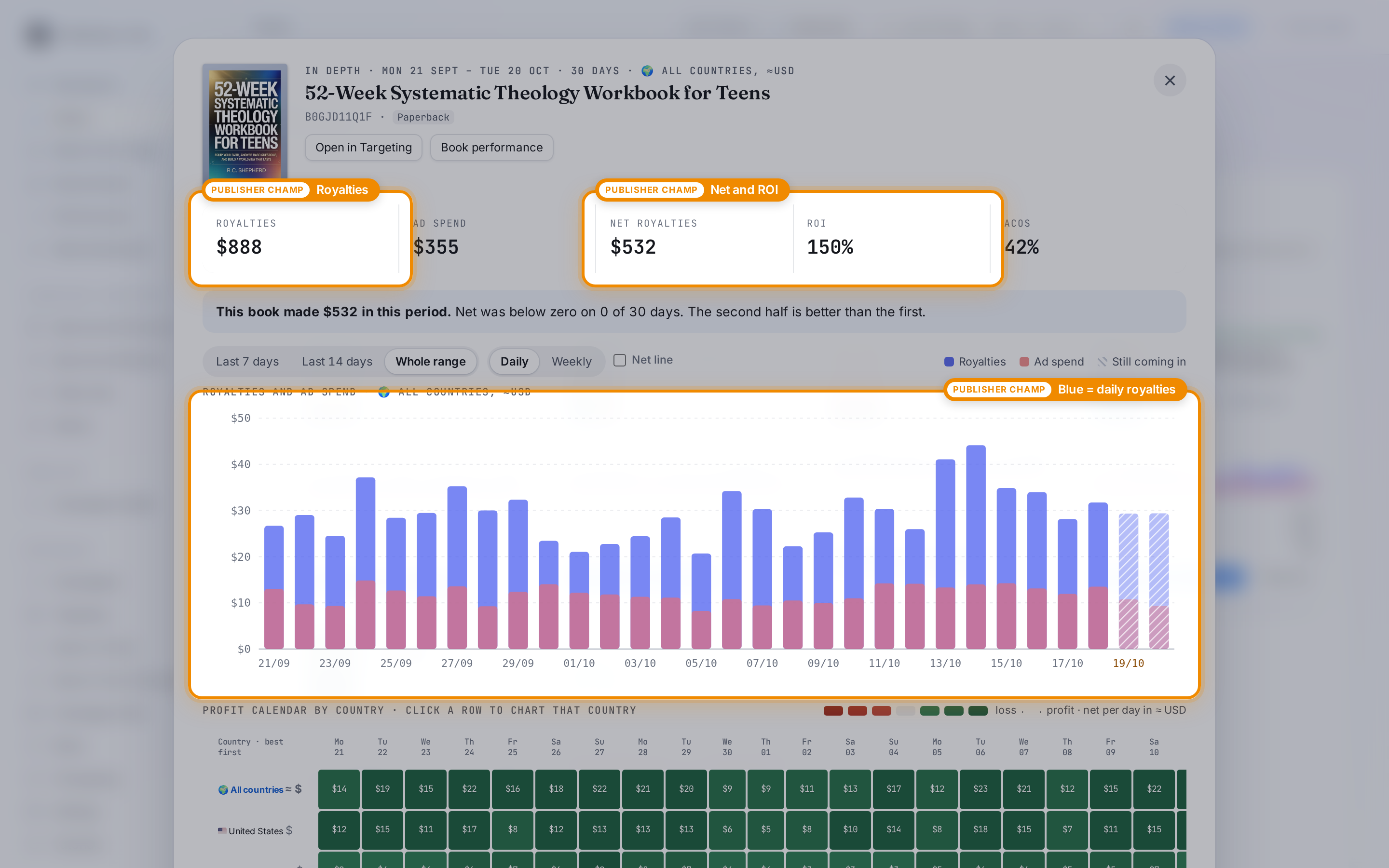The height and width of the screenshot is (868, 1389).
Task: Click the Royalties legend blue swatch
Action: [949, 362]
